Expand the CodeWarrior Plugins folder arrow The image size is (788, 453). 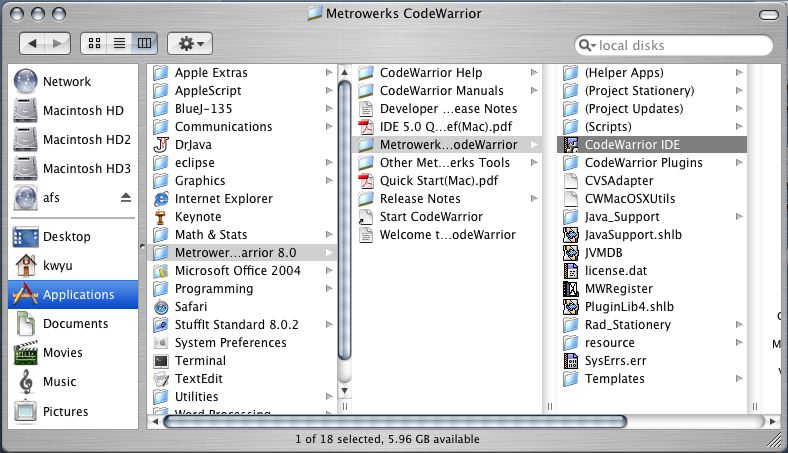(x=739, y=162)
